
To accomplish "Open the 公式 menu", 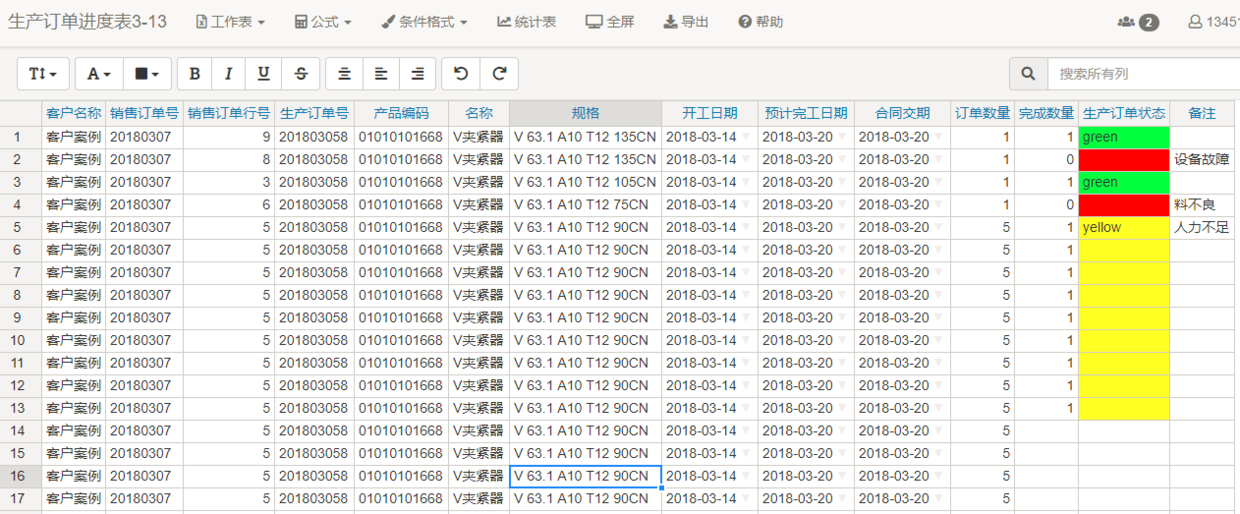I will click(323, 22).
